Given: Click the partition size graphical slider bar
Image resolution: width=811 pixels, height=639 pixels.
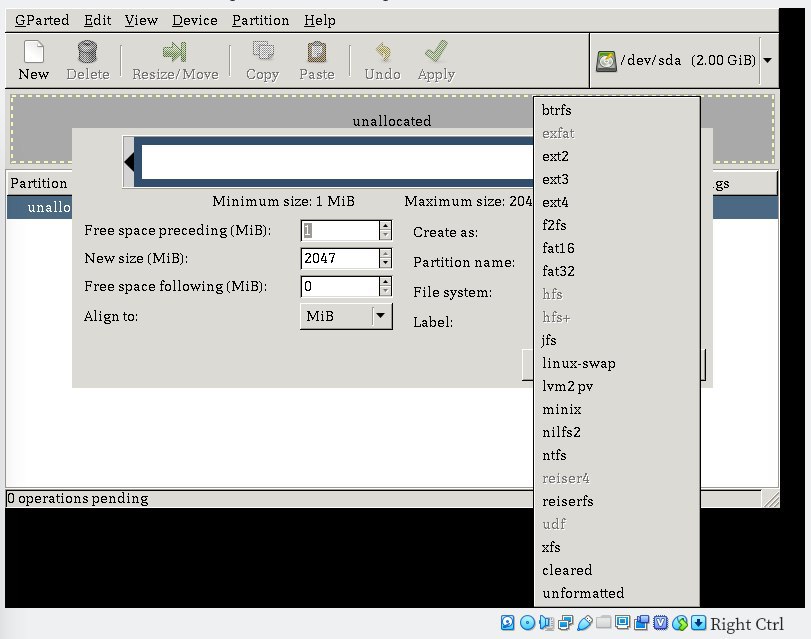Looking at the screenshot, I should pyautogui.click(x=336, y=162).
